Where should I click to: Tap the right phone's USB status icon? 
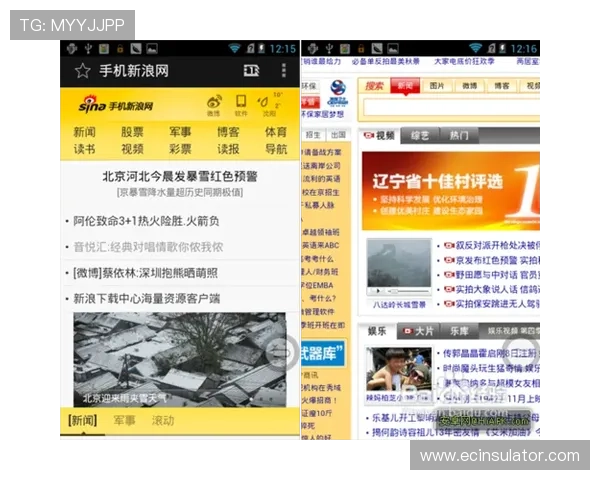(329, 49)
